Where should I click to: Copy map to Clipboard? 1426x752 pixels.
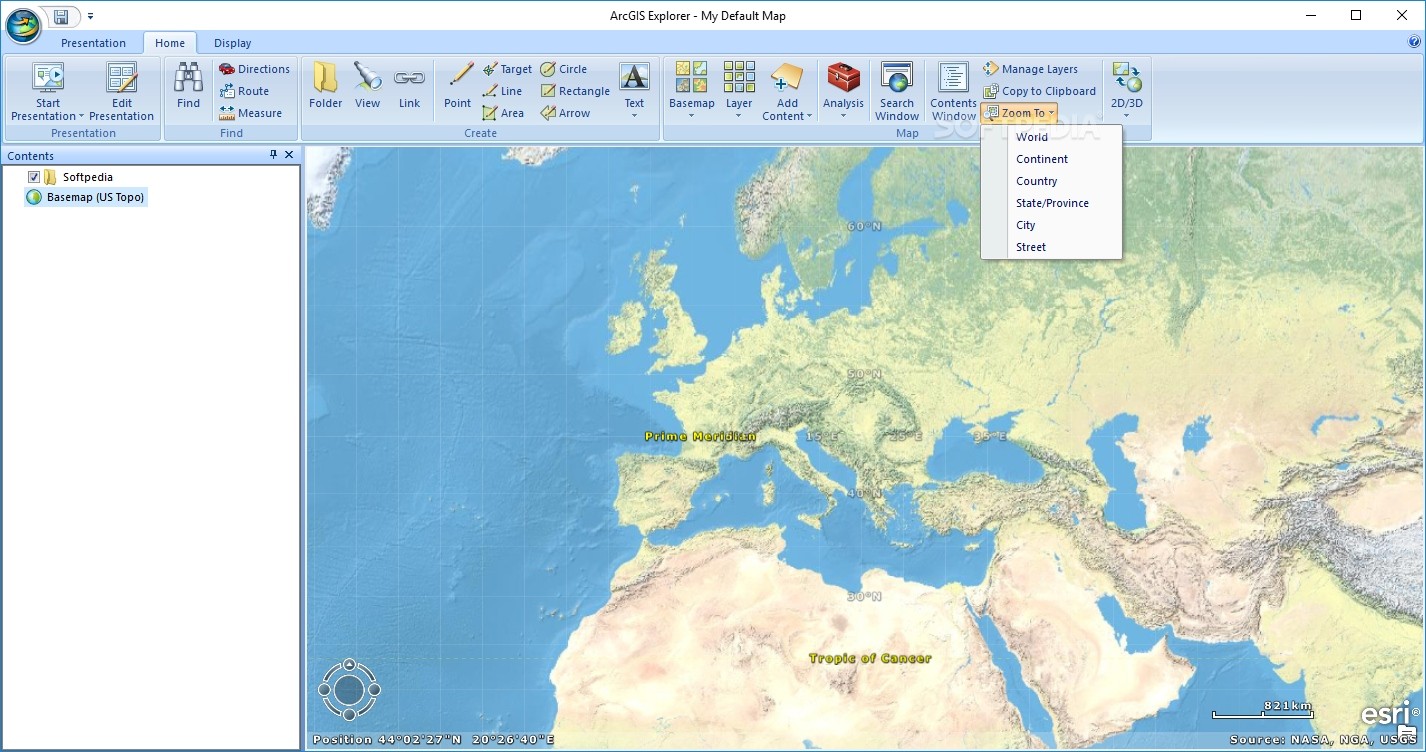pyautogui.click(x=1039, y=91)
